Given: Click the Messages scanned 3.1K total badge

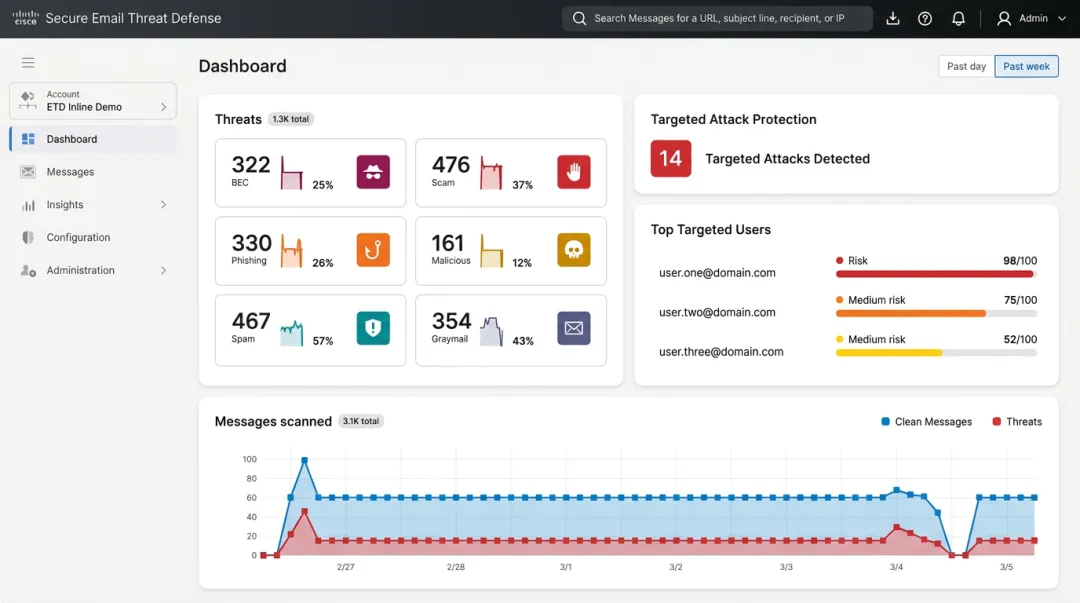Looking at the screenshot, I should click(x=361, y=421).
